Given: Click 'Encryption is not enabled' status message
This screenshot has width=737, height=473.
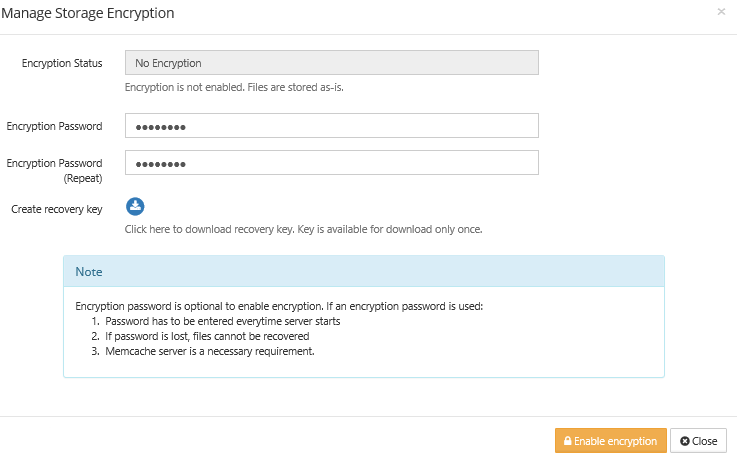Looking at the screenshot, I should point(234,87).
